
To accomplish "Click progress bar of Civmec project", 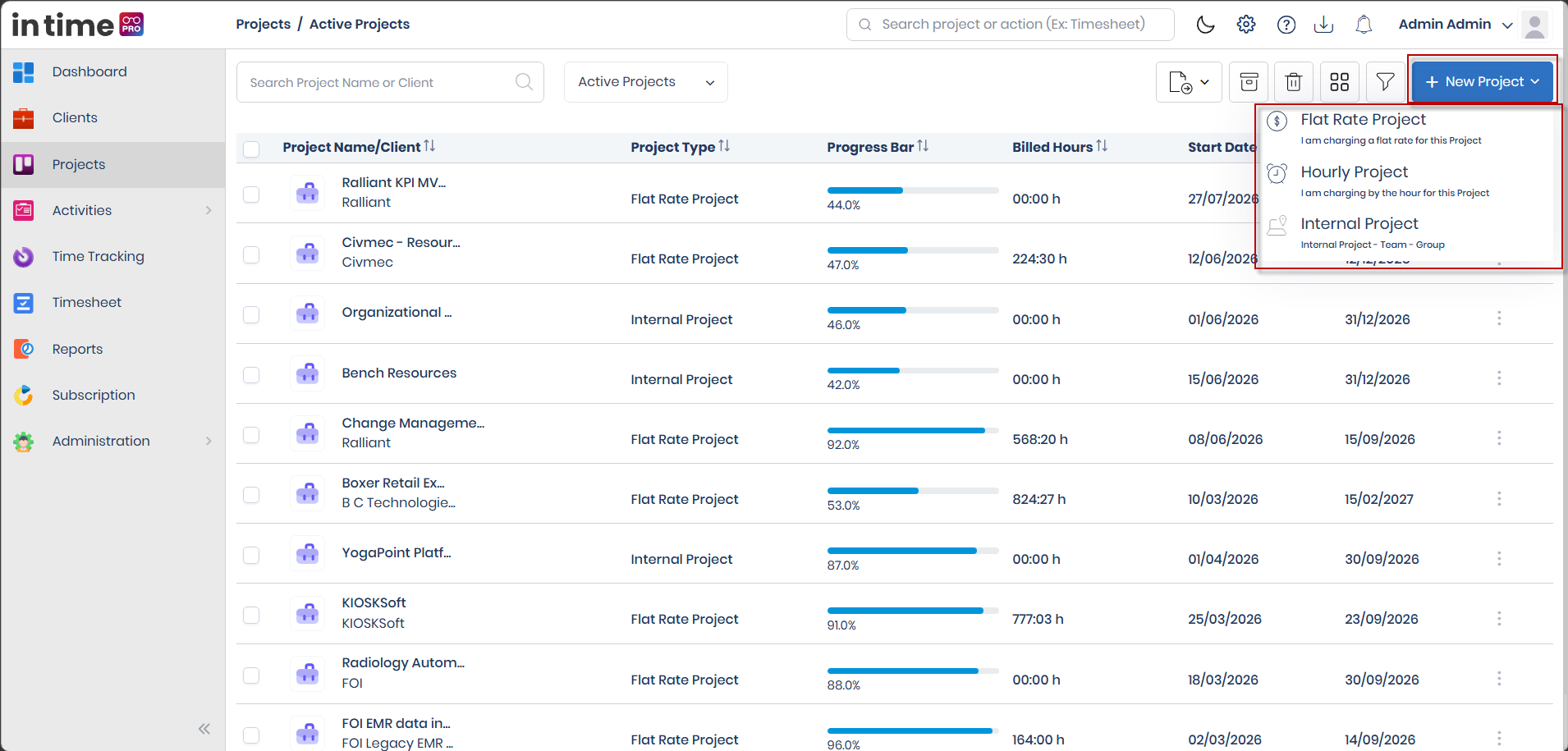I will click(x=913, y=250).
